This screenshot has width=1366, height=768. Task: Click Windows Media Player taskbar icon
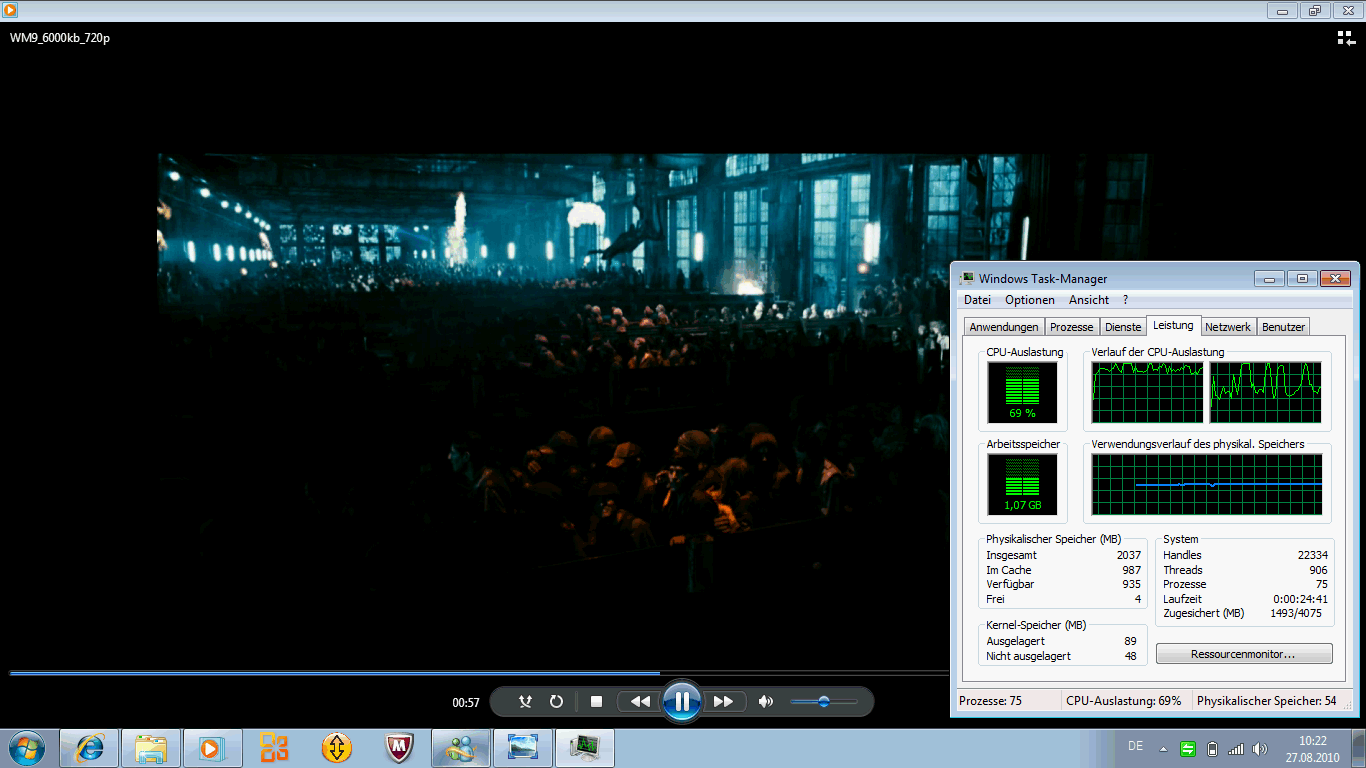[213, 748]
